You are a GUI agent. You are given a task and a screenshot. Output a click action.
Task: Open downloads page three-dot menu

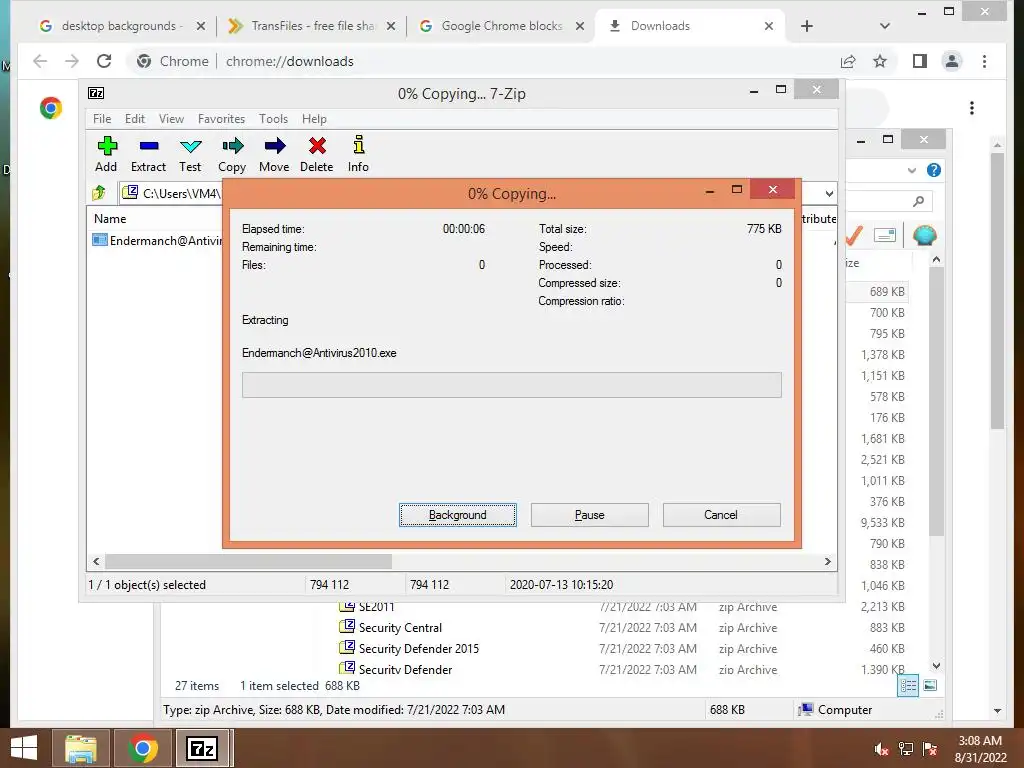point(972,108)
